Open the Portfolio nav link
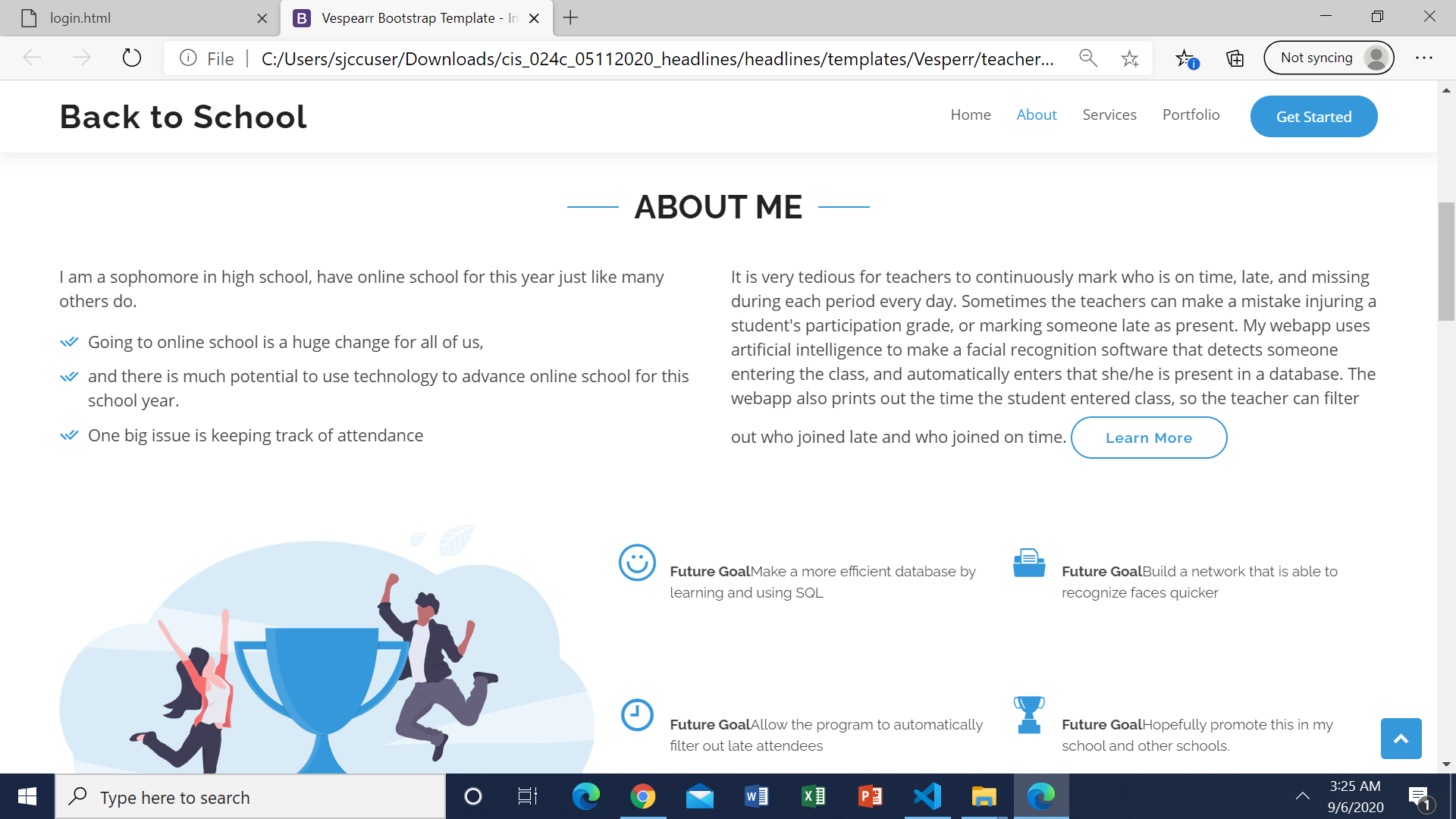1456x819 pixels. click(1191, 115)
